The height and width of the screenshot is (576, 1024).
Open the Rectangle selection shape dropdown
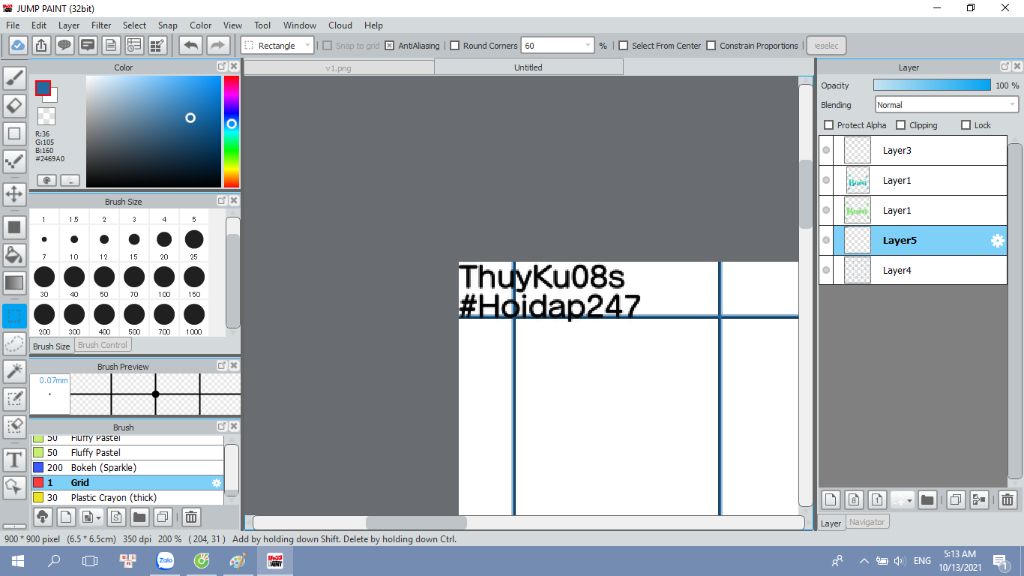point(278,46)
